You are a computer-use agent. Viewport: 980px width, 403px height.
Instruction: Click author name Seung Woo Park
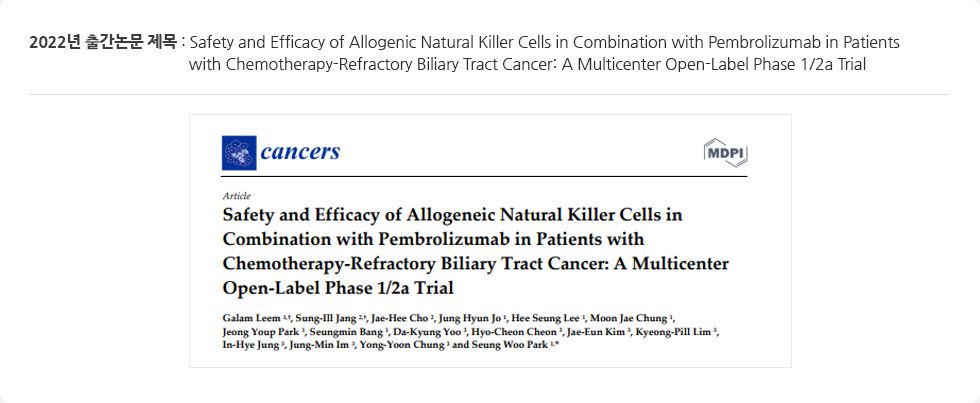coord(505,345)
